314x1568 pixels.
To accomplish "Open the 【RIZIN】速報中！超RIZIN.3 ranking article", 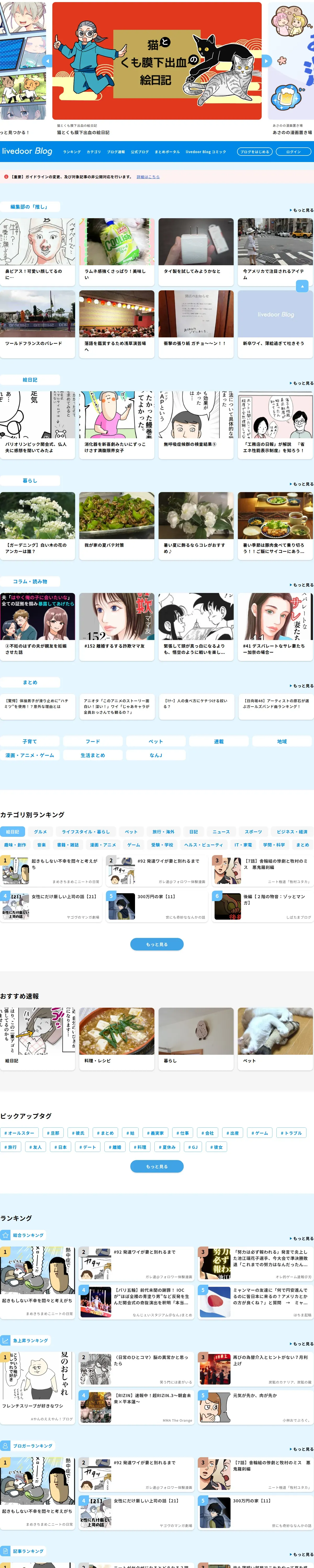I will coord(137,1407).
